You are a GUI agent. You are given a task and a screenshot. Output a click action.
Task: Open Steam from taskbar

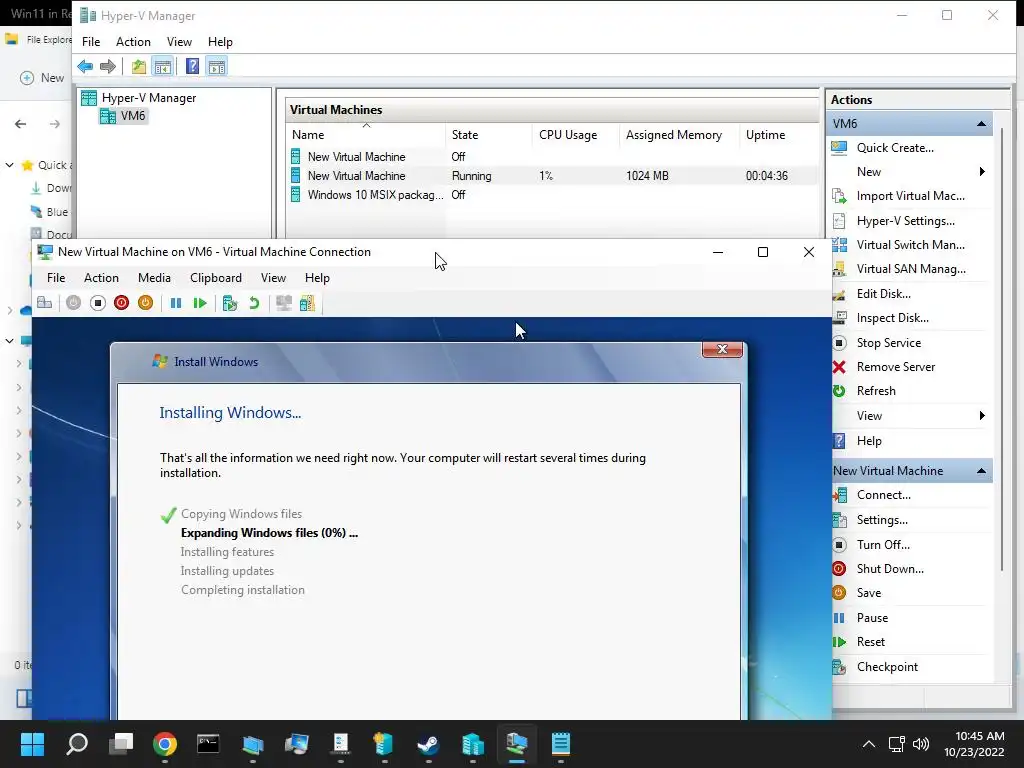[x=428, y=744]
